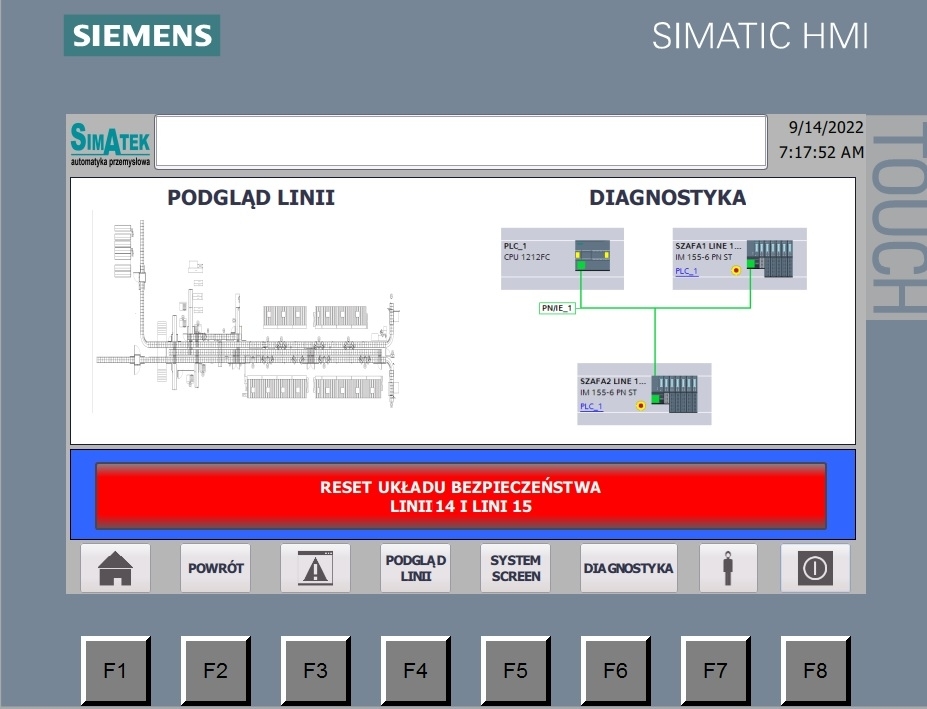Click the F6 function key

(615, 671)
